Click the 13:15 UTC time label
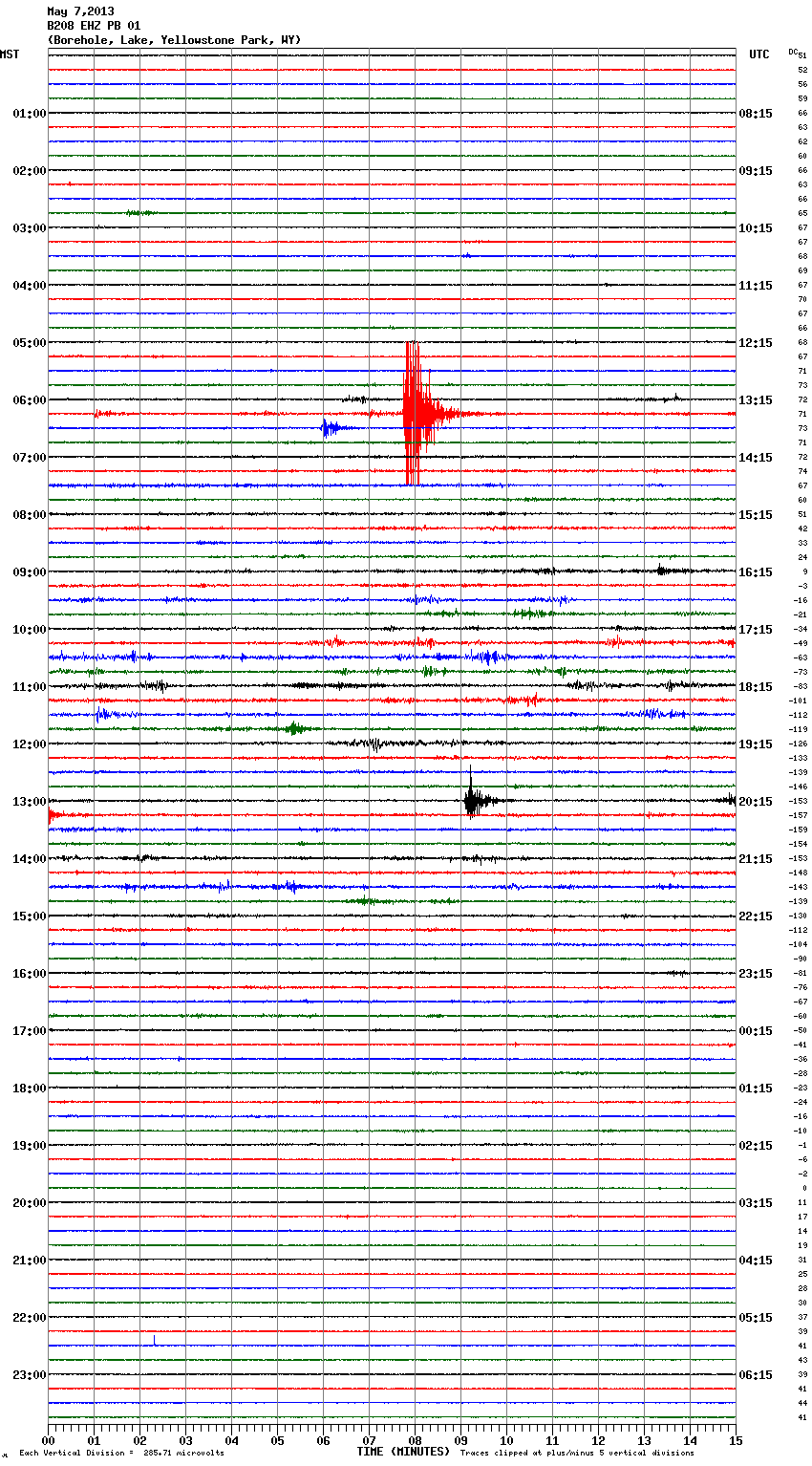Image resolution: width=812 pixels, height=1466 pixels. coord(756,400)
